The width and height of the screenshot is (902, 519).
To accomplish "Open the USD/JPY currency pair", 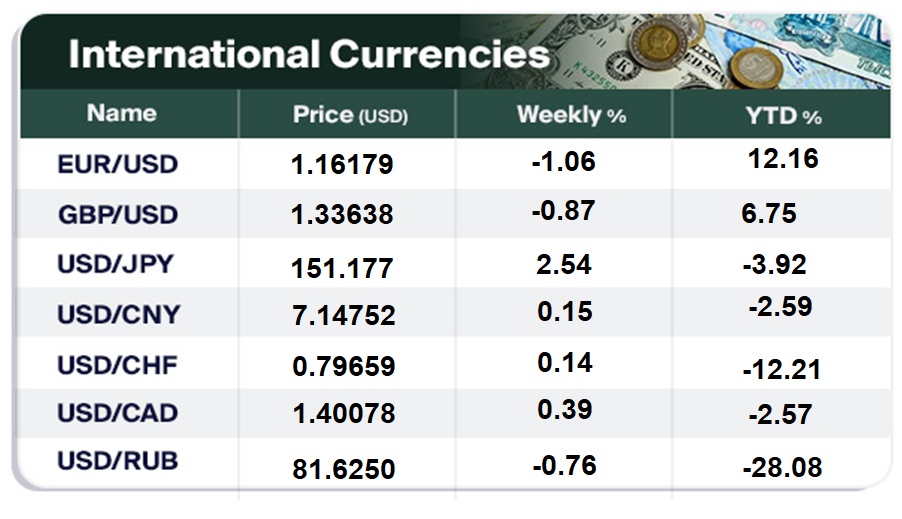I will coord(115,264).
